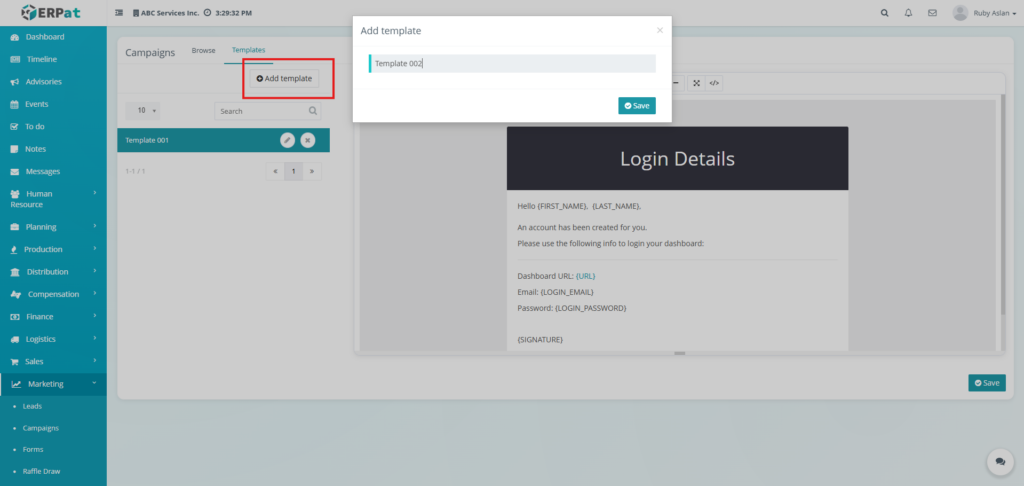Click the Login Details header in template

(x=677, y=159)
